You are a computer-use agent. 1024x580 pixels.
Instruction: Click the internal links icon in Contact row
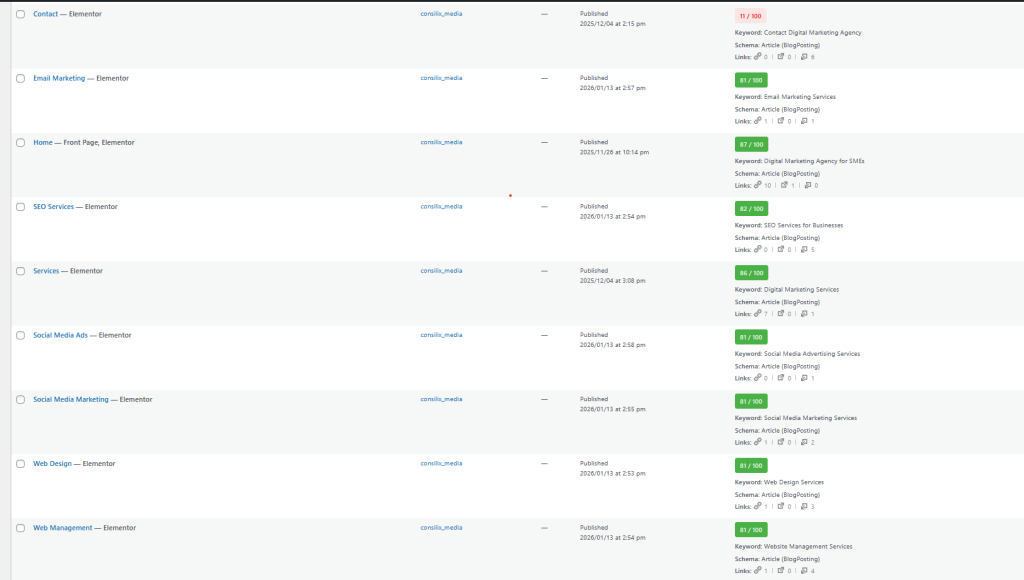758,57
